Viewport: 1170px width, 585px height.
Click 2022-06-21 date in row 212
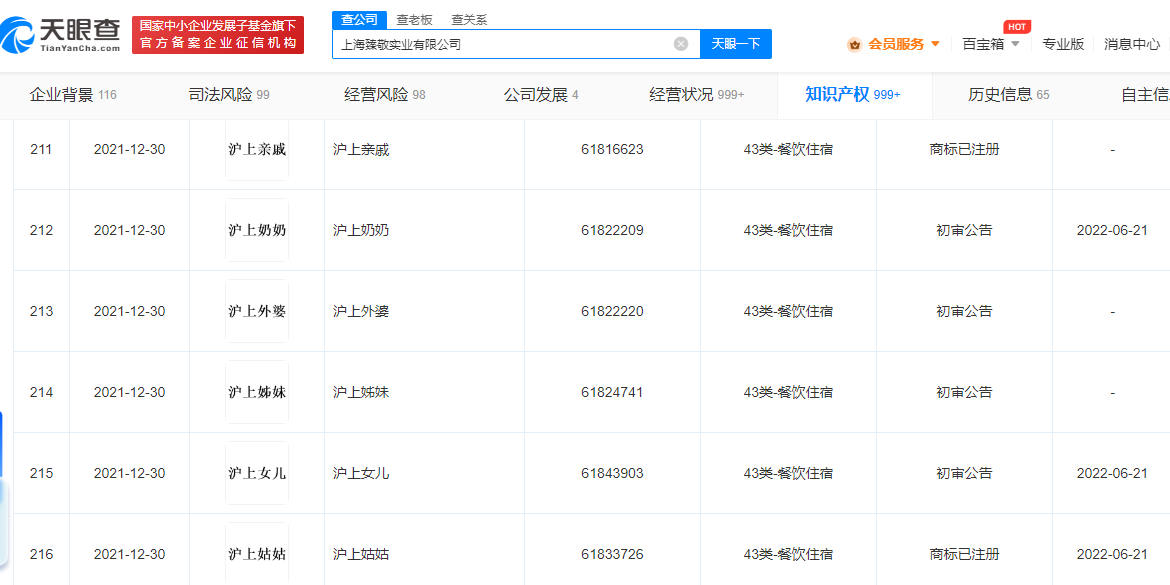[1112, 230]
